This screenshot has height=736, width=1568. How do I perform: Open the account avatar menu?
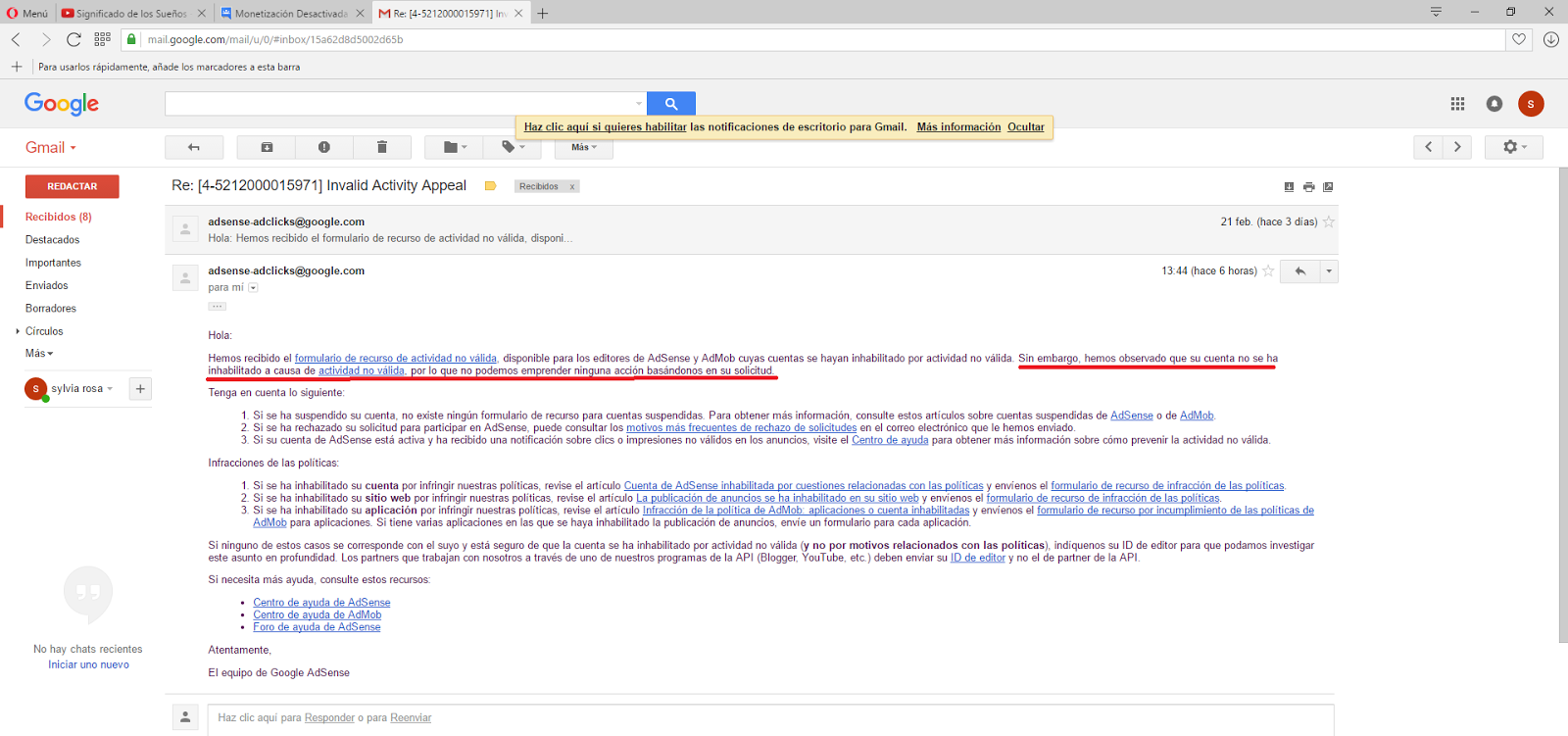1531,104
